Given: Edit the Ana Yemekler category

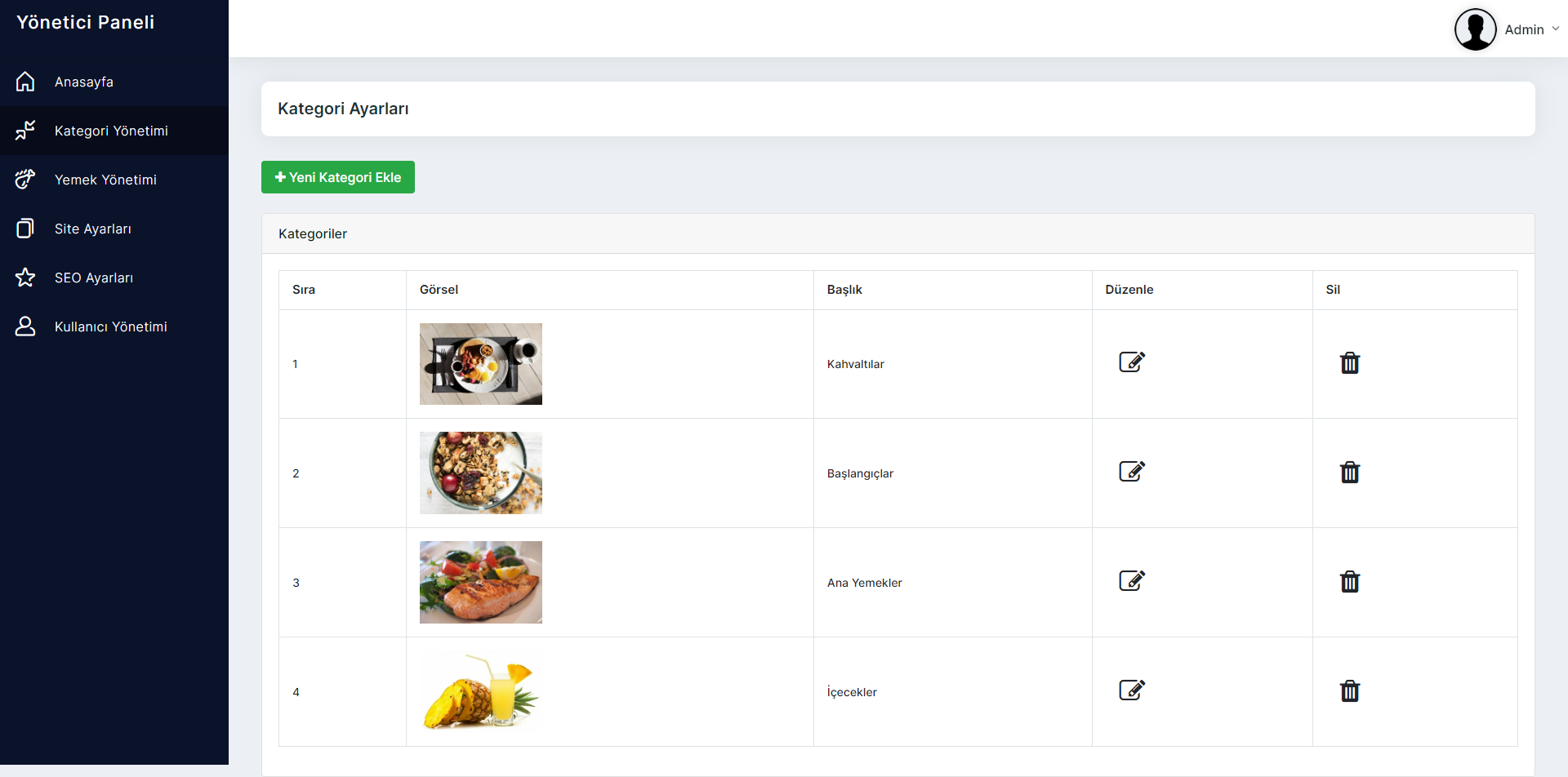Looking at the screenshot, I should [x=1132, y=580].
